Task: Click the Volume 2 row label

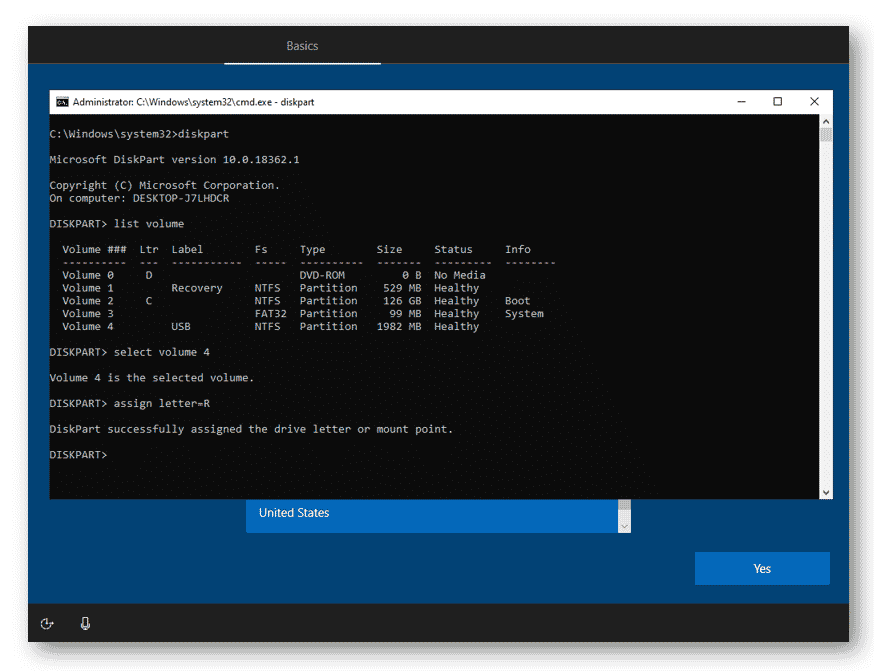Action: point(88,301)
